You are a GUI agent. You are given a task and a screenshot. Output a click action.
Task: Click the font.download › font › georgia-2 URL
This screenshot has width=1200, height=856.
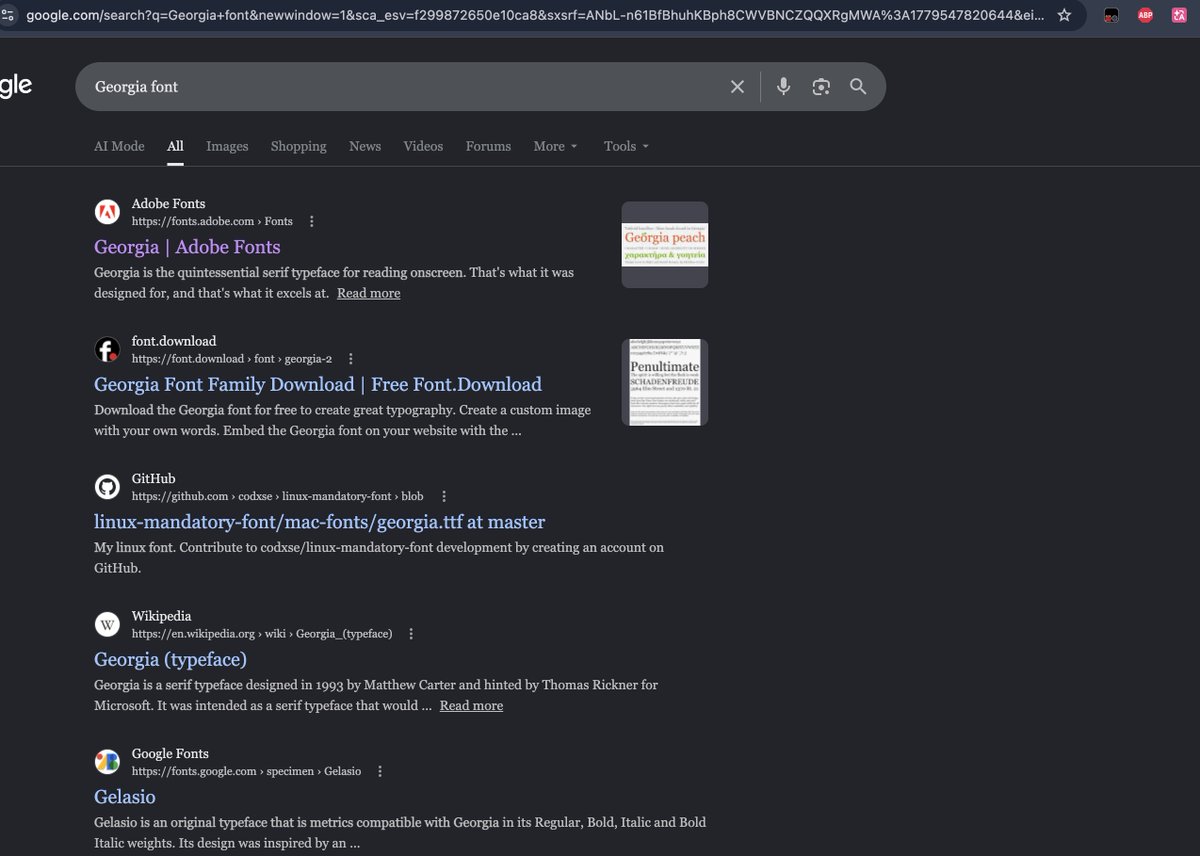click(232, 358)
